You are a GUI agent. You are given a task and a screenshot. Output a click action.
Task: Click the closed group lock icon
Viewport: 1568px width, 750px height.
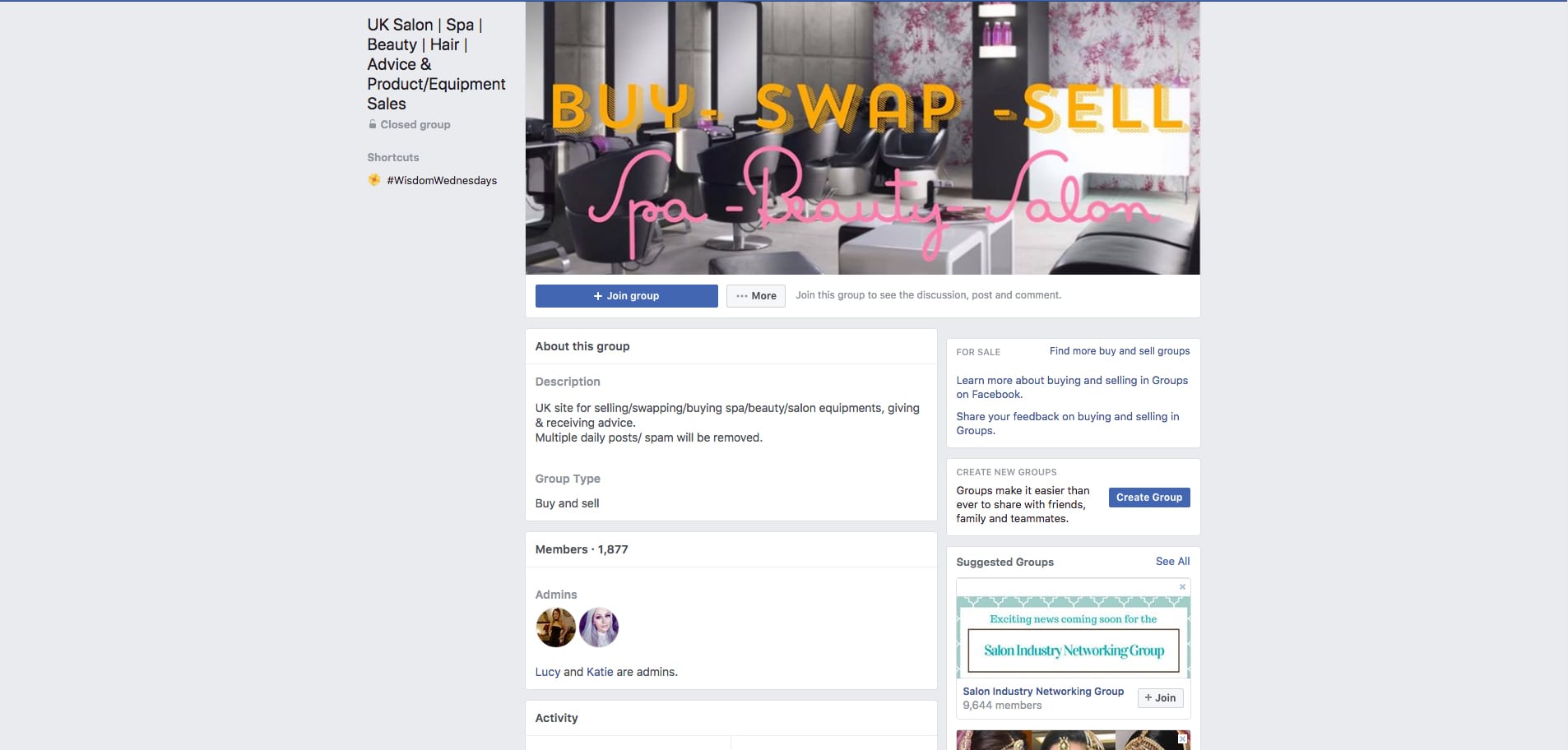coord(372,125)
